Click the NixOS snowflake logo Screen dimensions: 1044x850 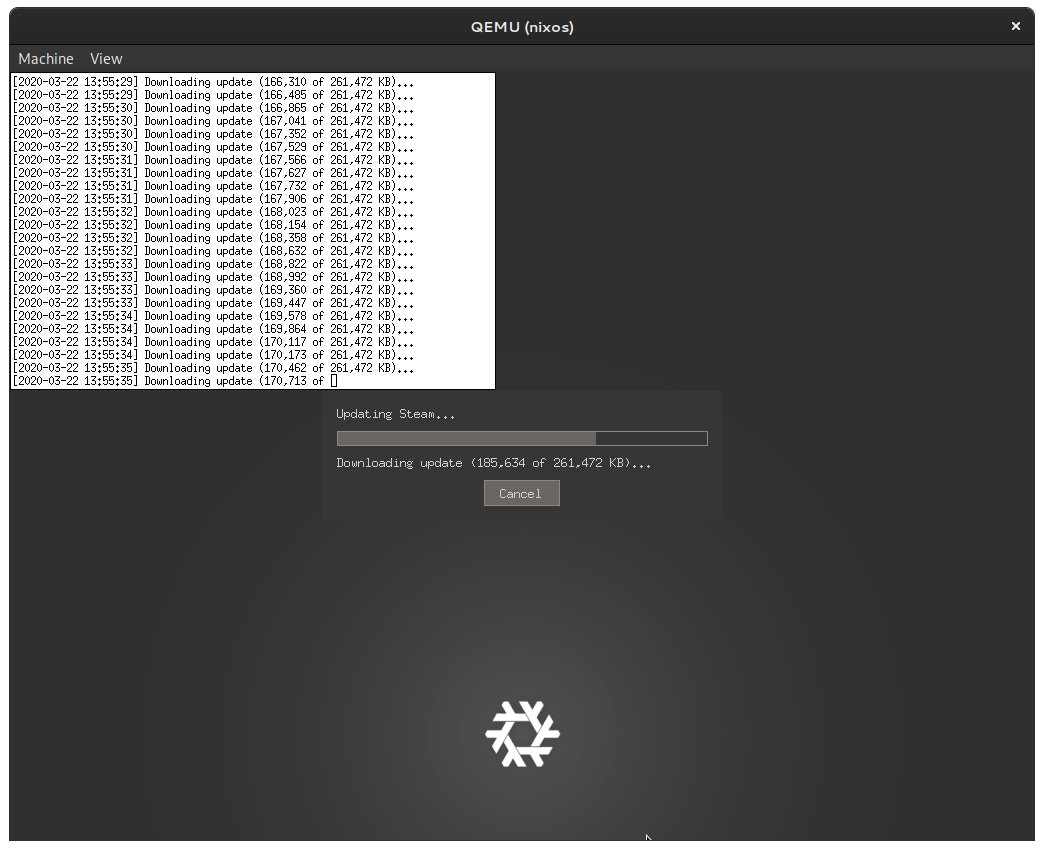(523, 734)
